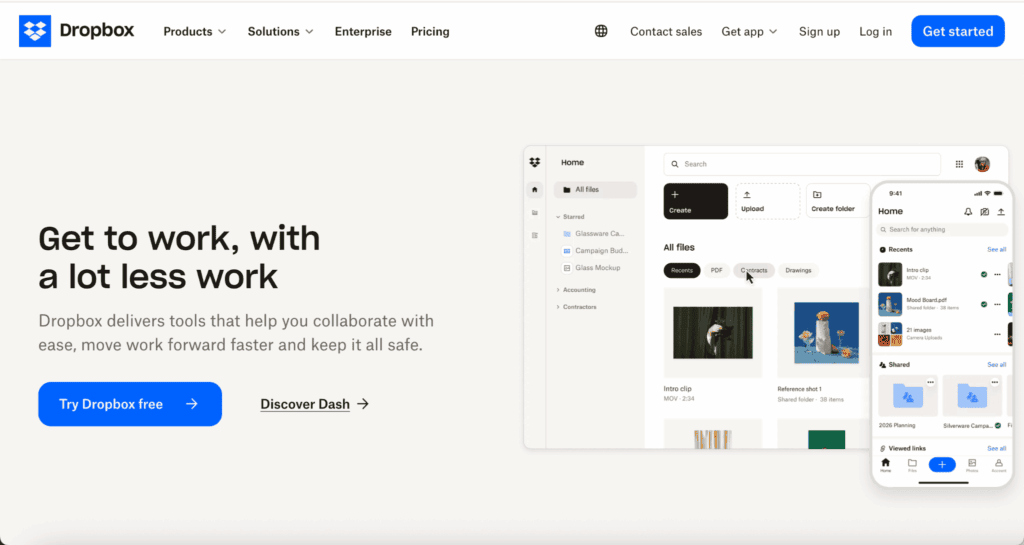The image size is (1024, 545).
Task: Open the three-dot menu for 21 images
Action: click(997, 334)
